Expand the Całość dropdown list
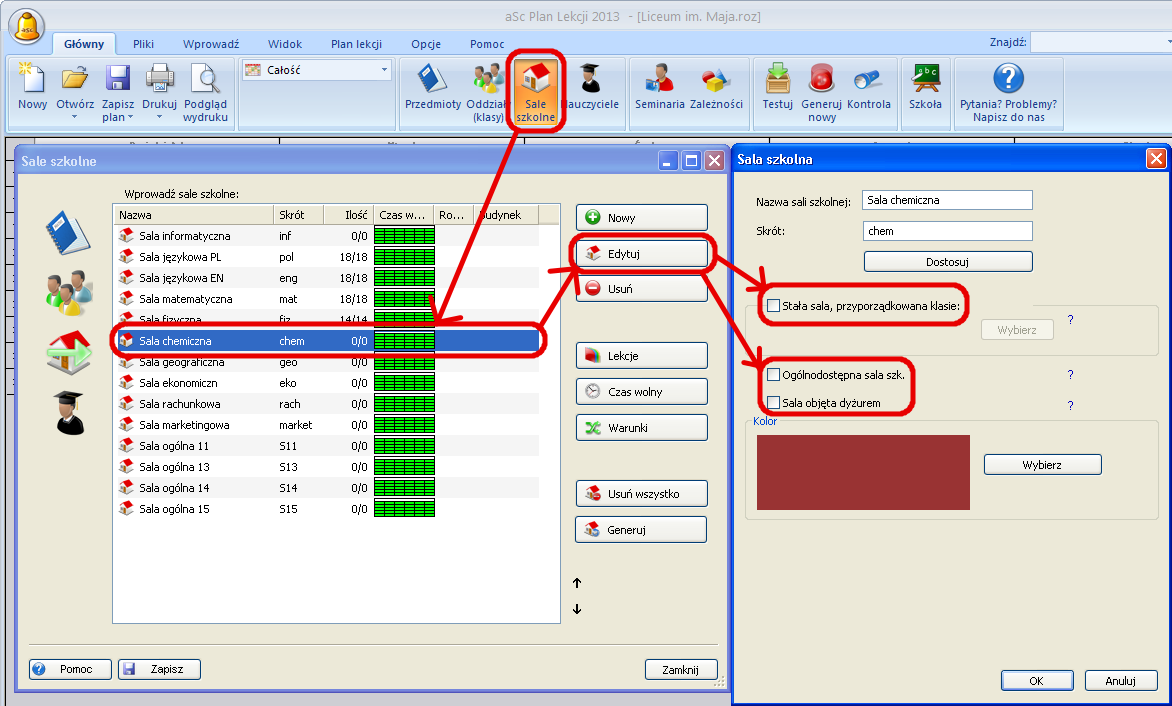This screenshot has height=706, width=1172. 384,70
